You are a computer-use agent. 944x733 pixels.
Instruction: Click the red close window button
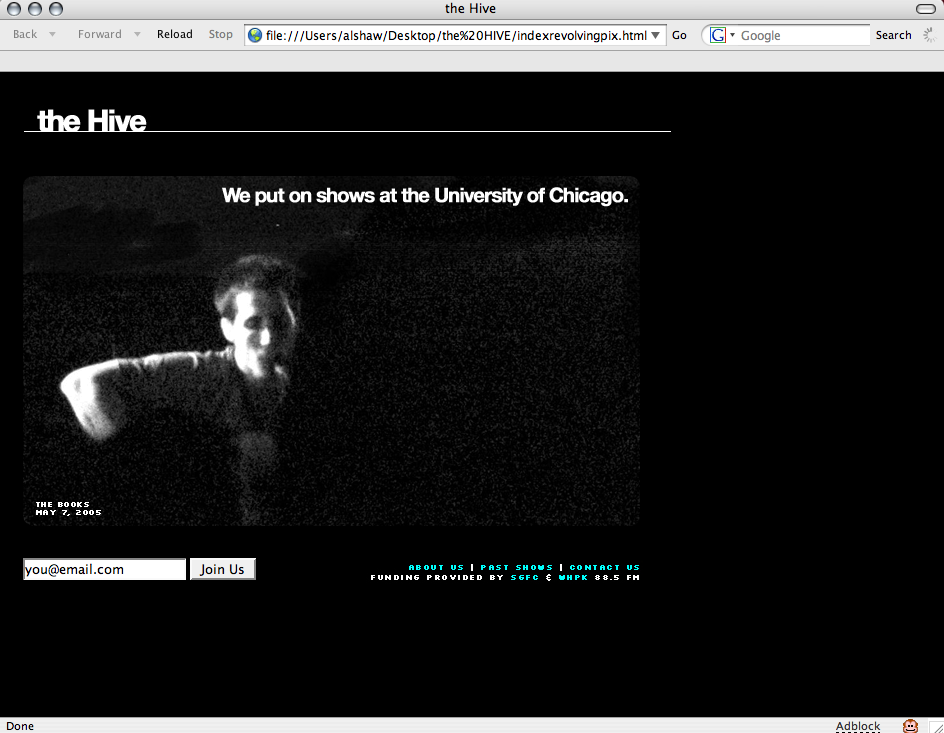[14, 8]
